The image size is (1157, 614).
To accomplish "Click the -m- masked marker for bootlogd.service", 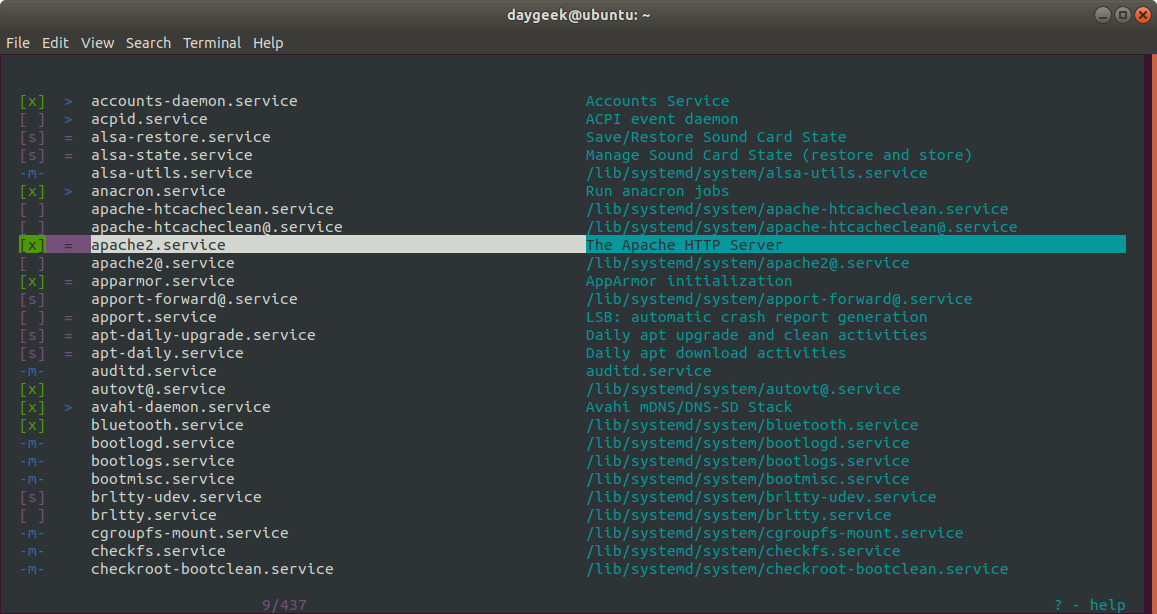I will pos(32,443).
